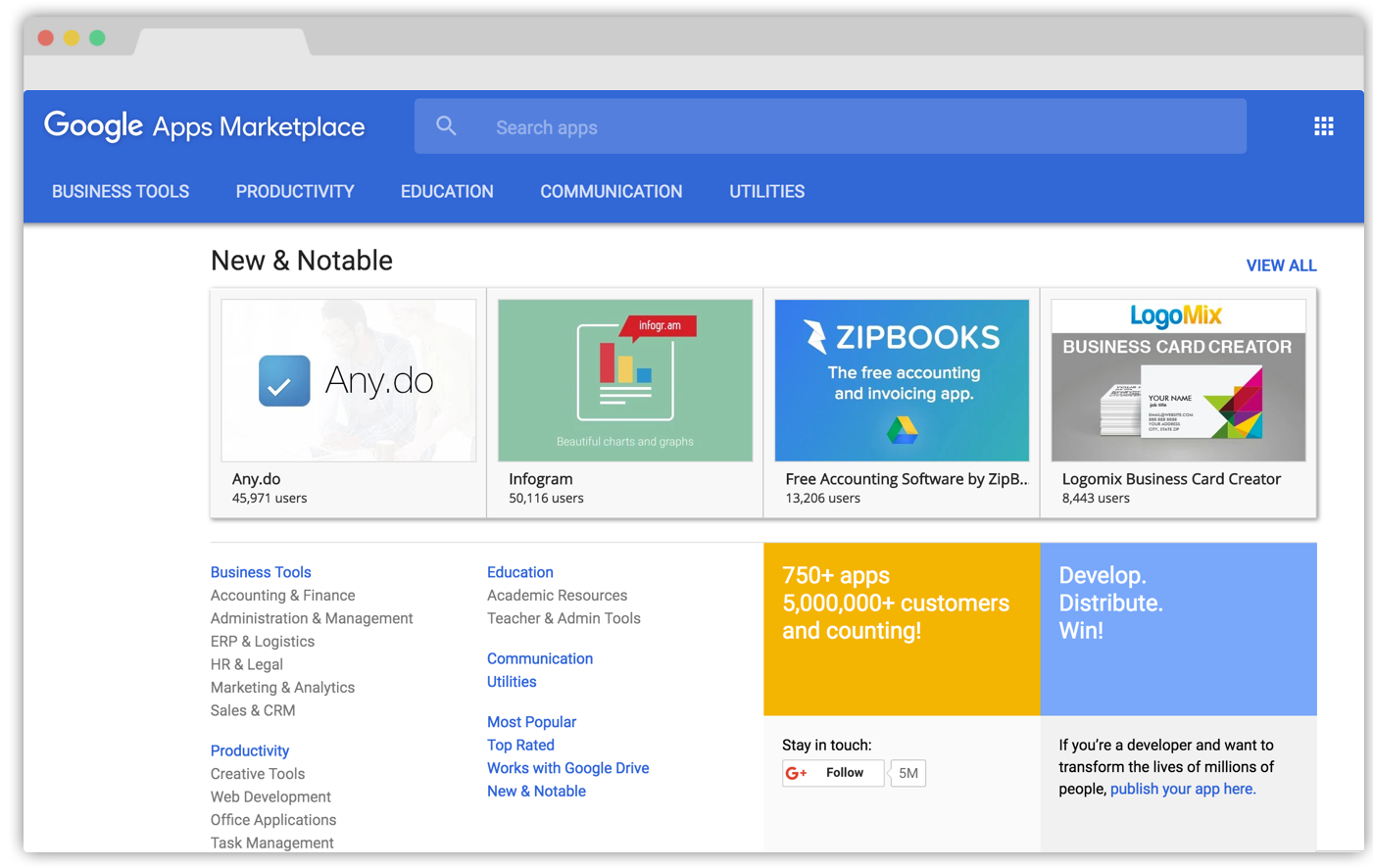Click the Infogram app title

540,479
